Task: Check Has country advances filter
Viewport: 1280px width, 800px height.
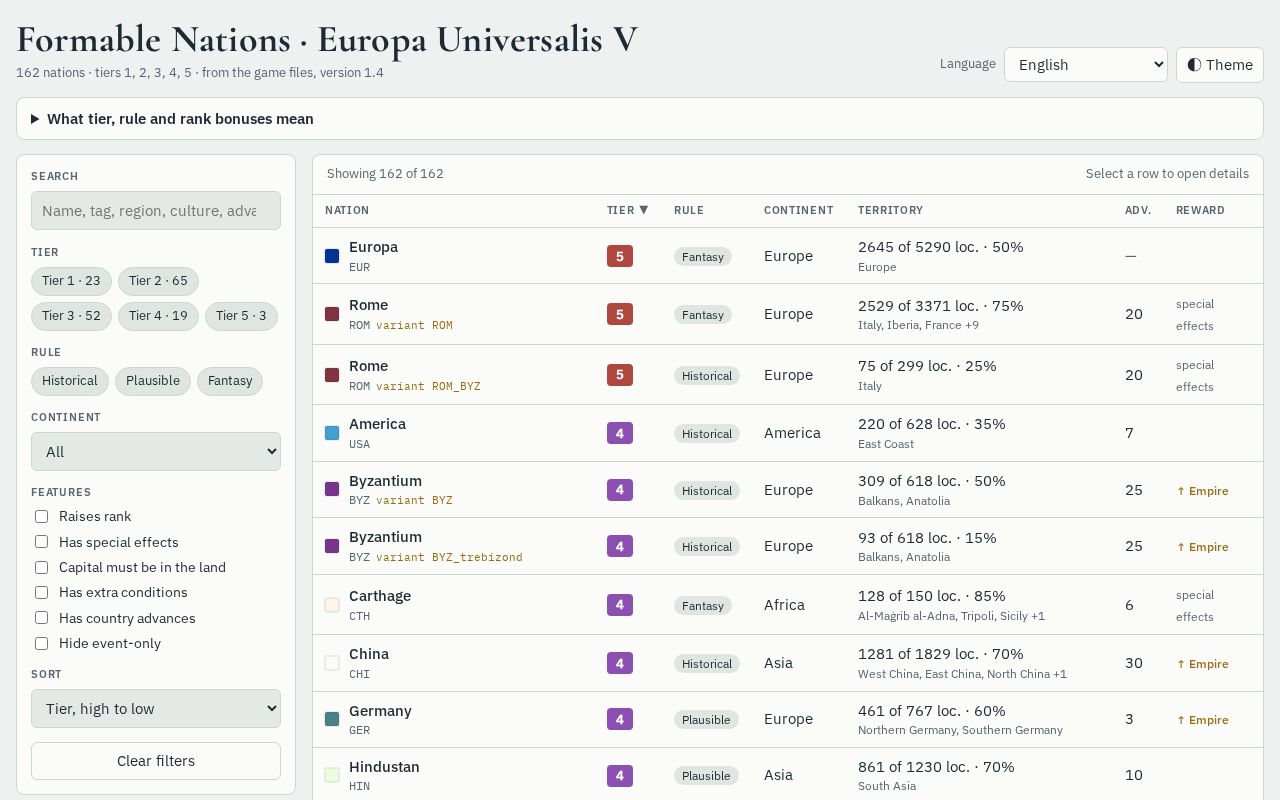Action: tap(42, 618)
